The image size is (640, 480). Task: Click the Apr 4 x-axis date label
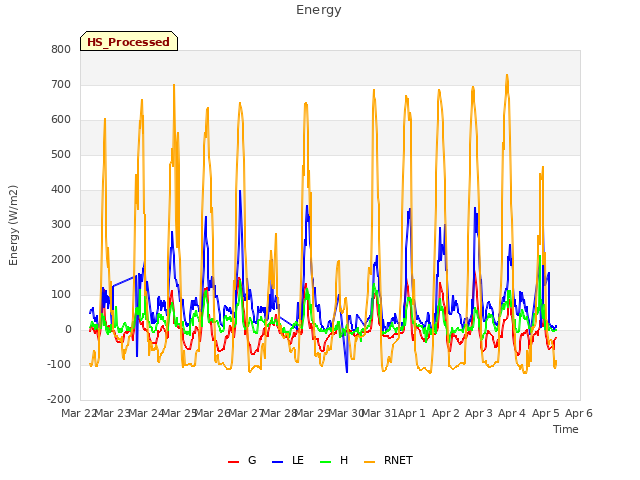[512, 413]
